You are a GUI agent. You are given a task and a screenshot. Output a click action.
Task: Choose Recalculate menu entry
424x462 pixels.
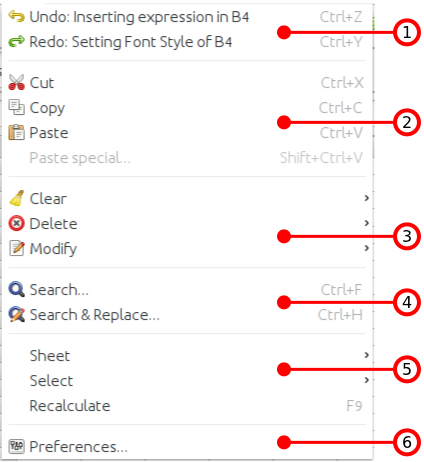(187, 405)
